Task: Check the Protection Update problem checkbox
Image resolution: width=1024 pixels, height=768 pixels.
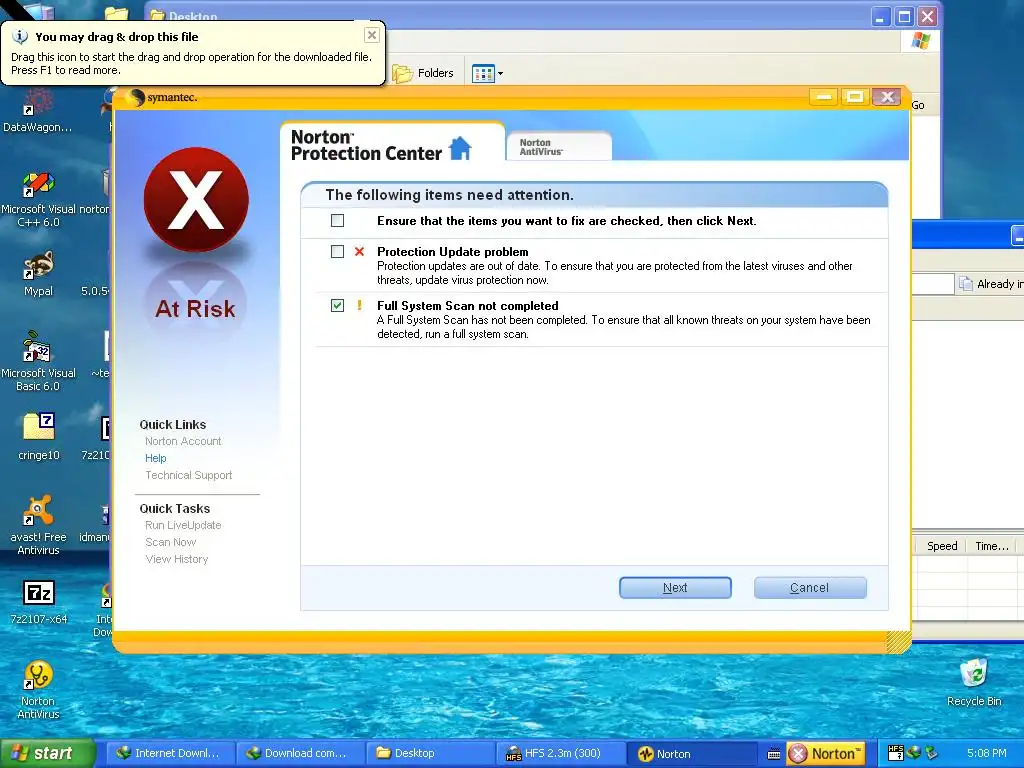Action: coord(337,251)
